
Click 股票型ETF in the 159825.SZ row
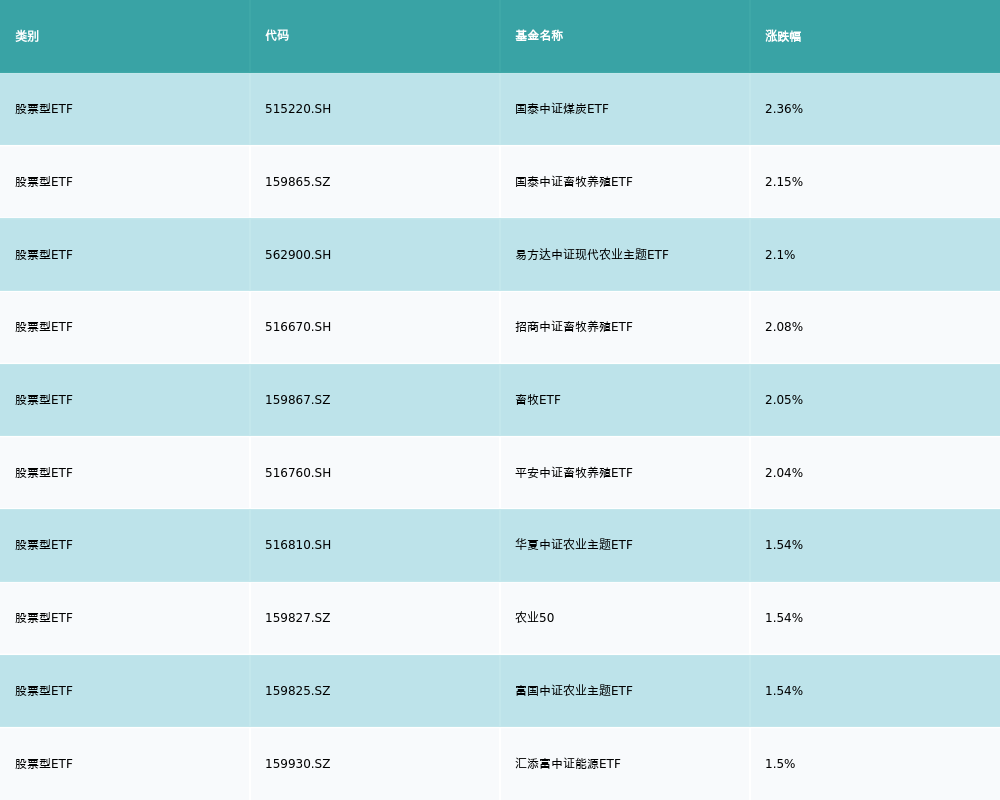pos(44,691)
